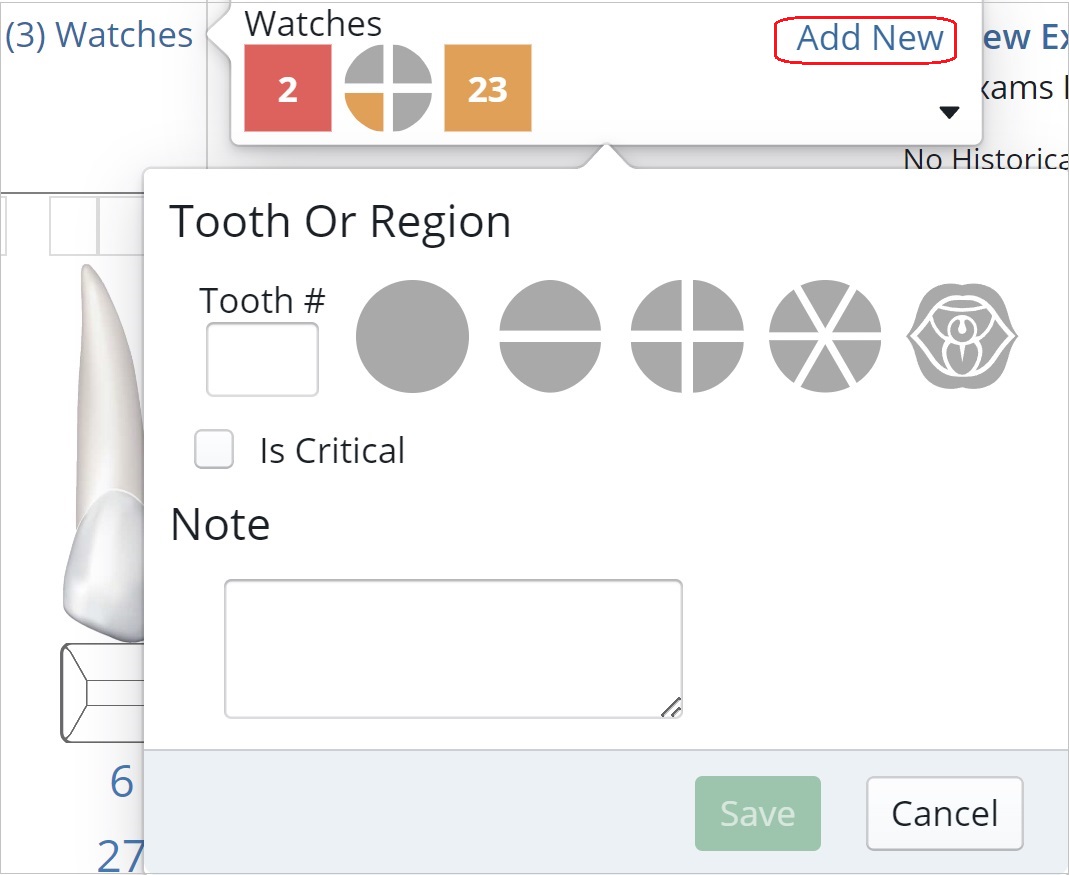Click the Add New link

click(x=869, y=39)
